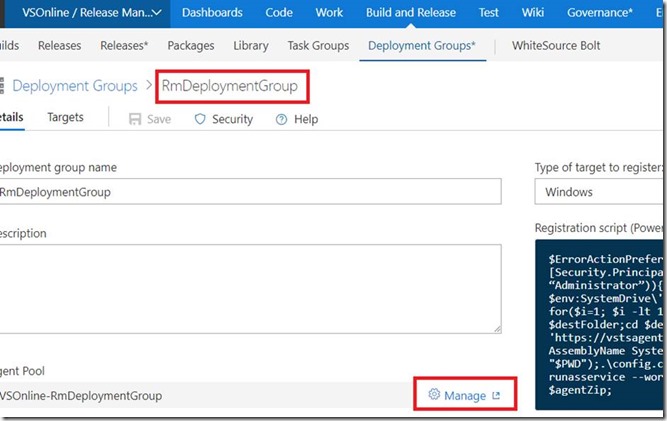Open the Dashboards hub
This screenshot has height=421, width=667.
212,13
